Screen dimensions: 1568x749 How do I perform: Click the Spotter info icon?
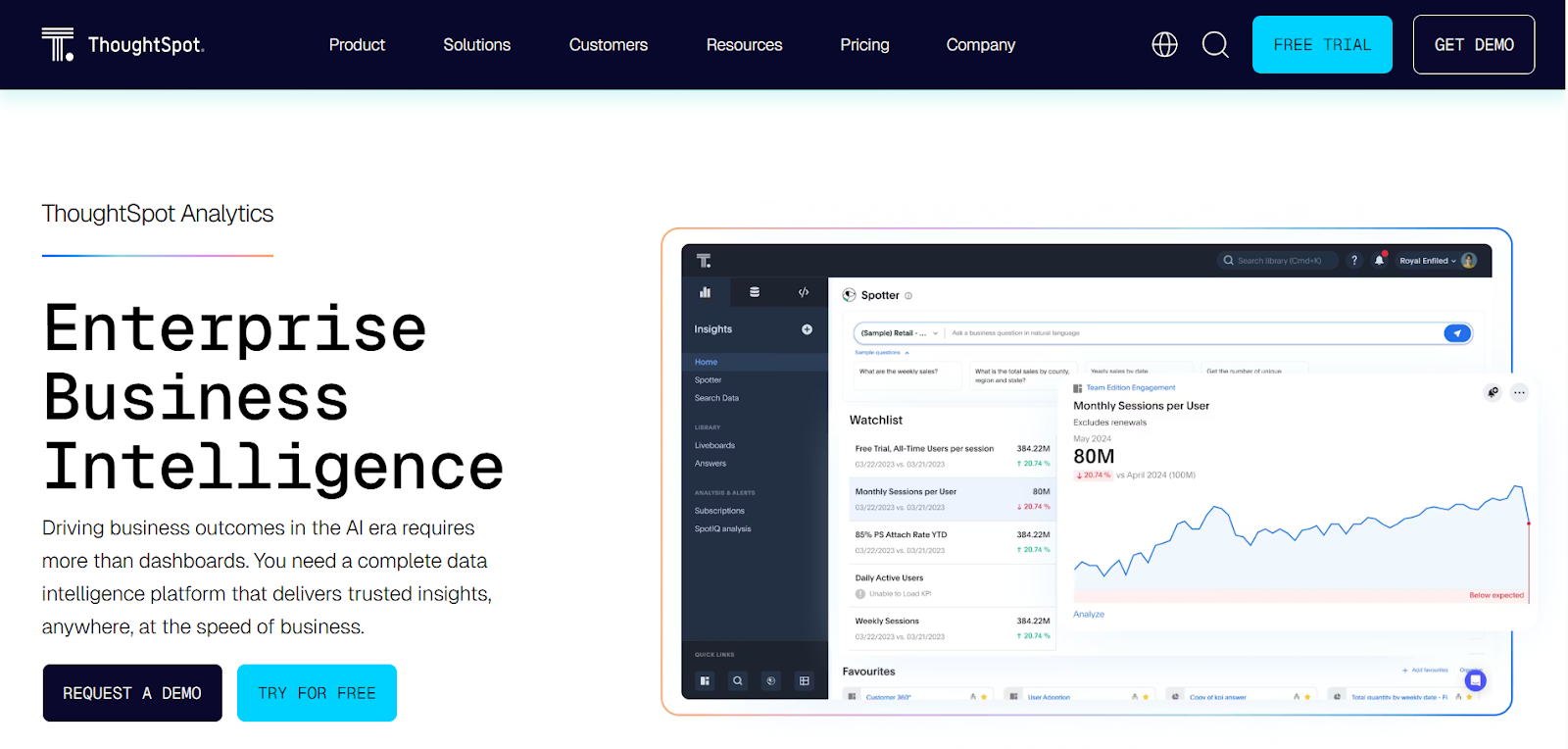point(908,295)
